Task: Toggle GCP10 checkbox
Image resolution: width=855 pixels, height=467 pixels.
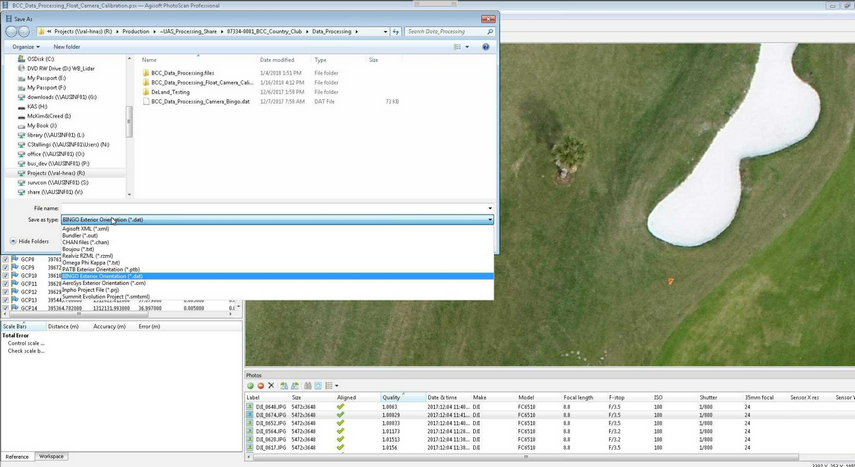Action: point(5,276)
